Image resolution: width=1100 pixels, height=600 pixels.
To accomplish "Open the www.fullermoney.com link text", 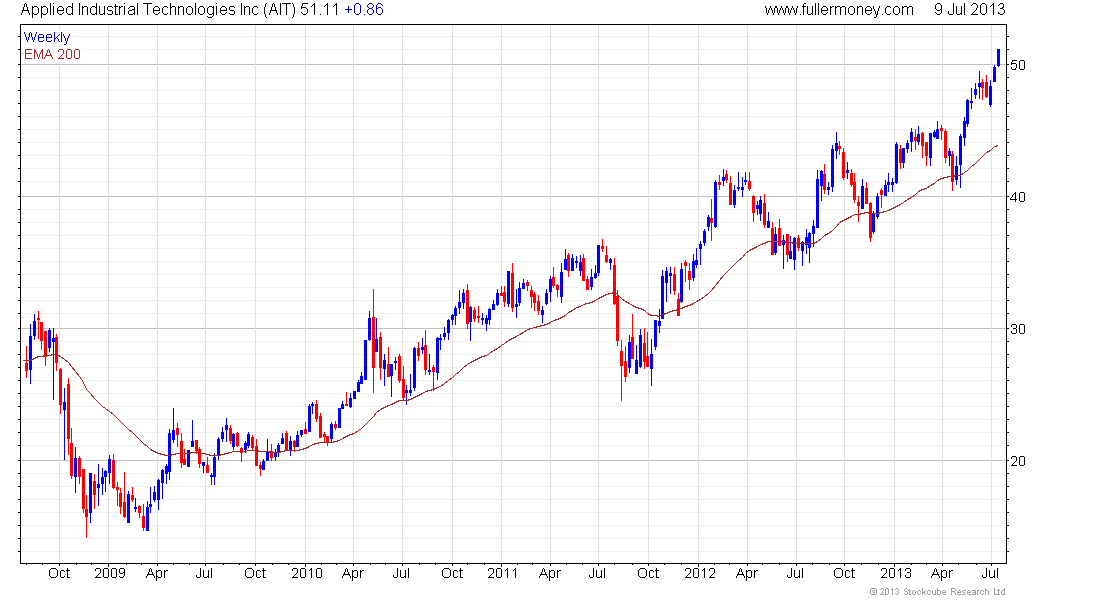I will click(838, 10).
